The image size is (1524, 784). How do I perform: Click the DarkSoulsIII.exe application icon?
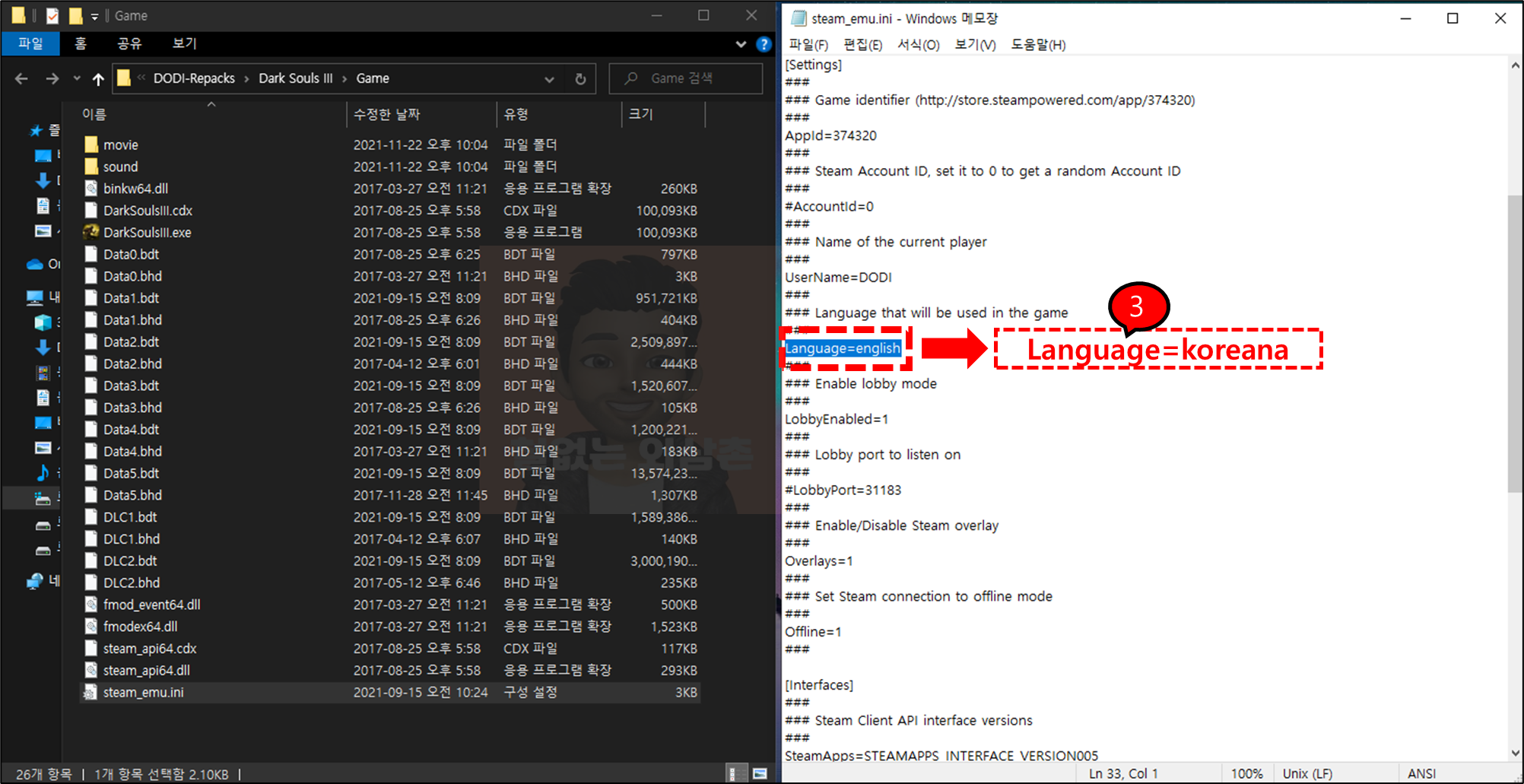91,232
